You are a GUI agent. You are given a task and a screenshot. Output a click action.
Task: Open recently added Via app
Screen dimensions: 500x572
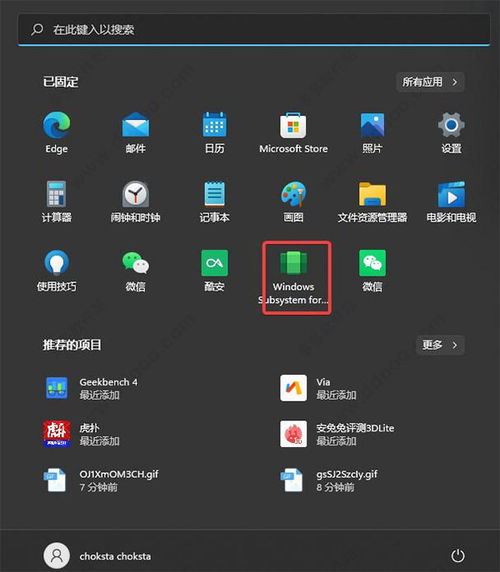pyautogui.click(x=318, y=389)
